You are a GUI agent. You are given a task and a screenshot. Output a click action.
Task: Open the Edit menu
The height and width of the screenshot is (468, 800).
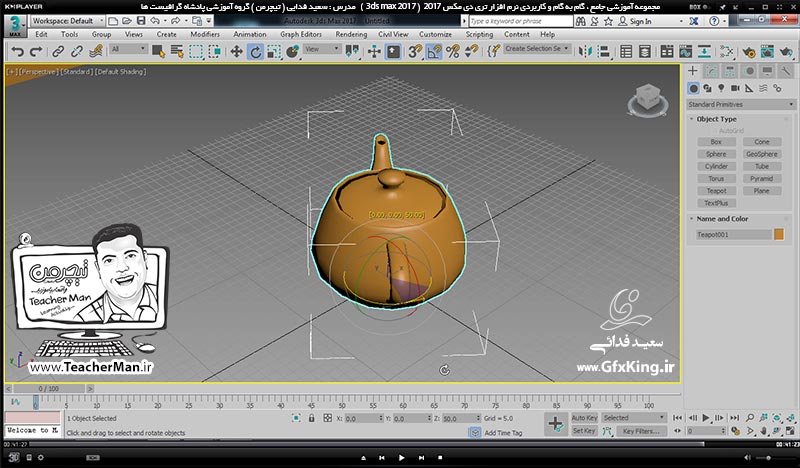41,34
